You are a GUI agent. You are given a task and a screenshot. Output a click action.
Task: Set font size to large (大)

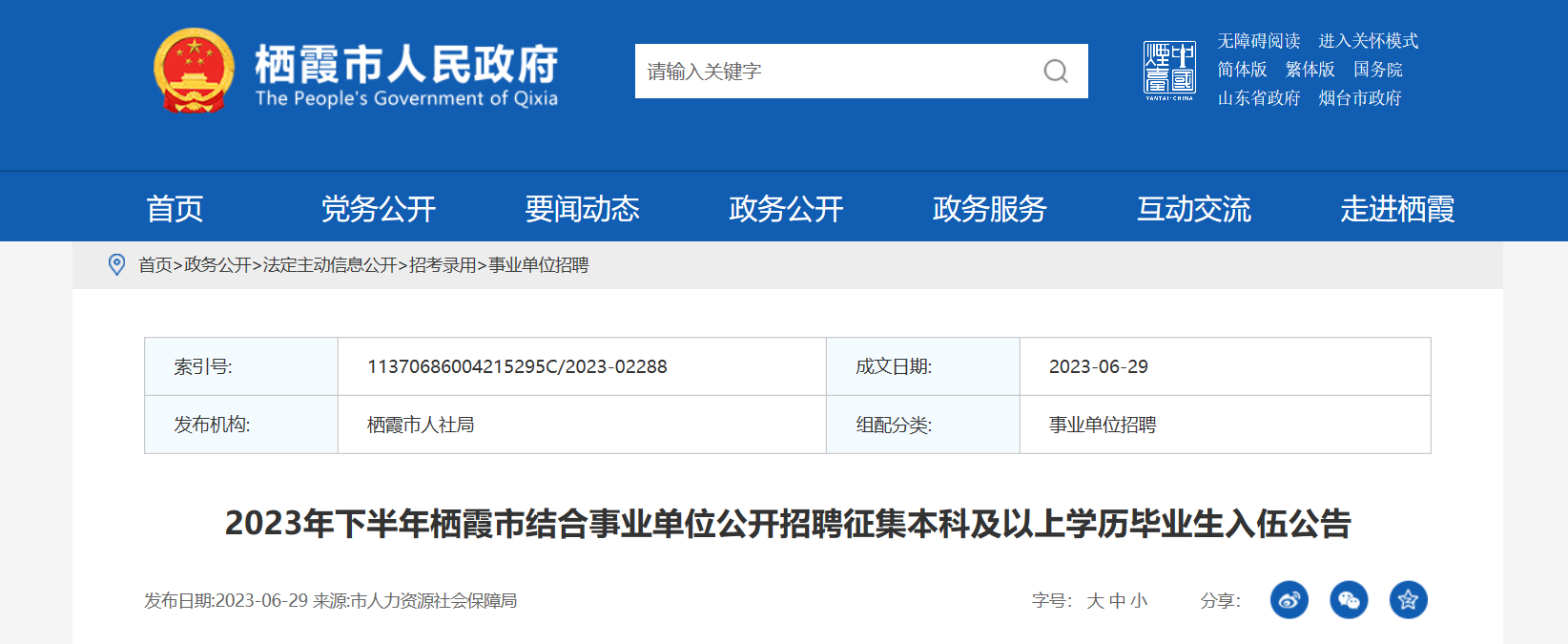click(x=1095, y=601)
